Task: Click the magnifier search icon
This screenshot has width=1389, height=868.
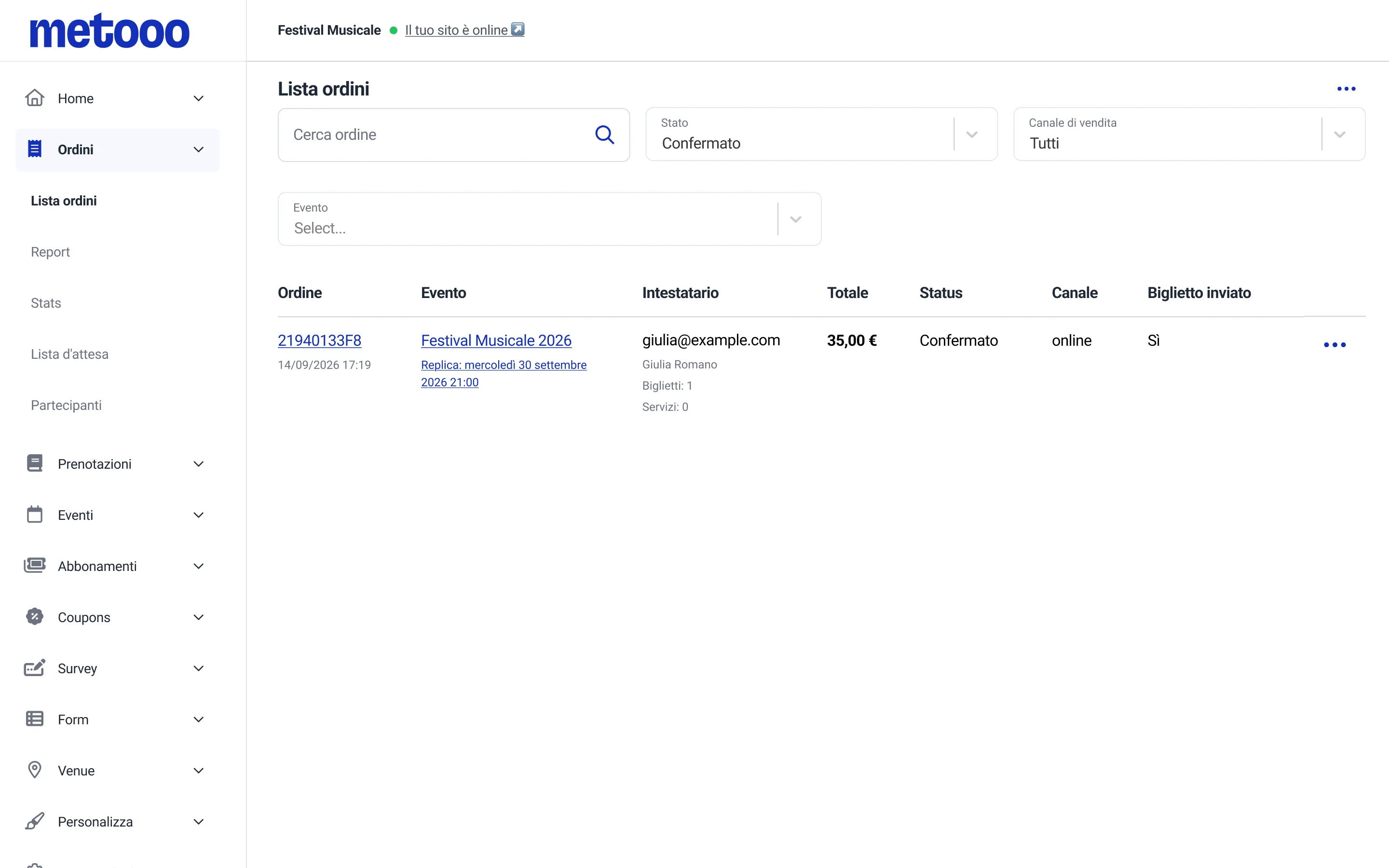Action: point(604,135)
